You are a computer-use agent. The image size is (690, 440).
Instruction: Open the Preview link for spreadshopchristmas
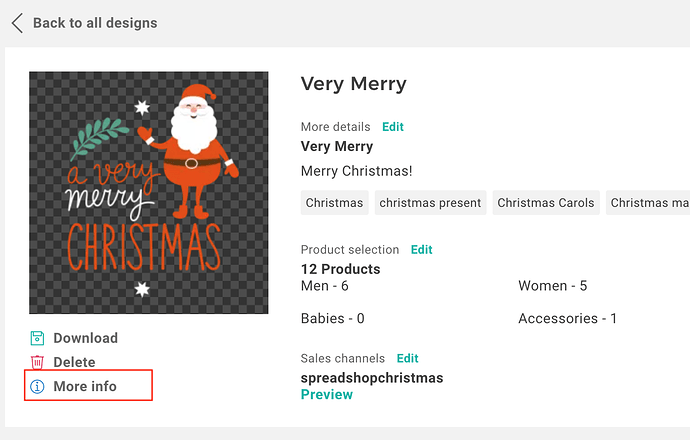point(327,394)
